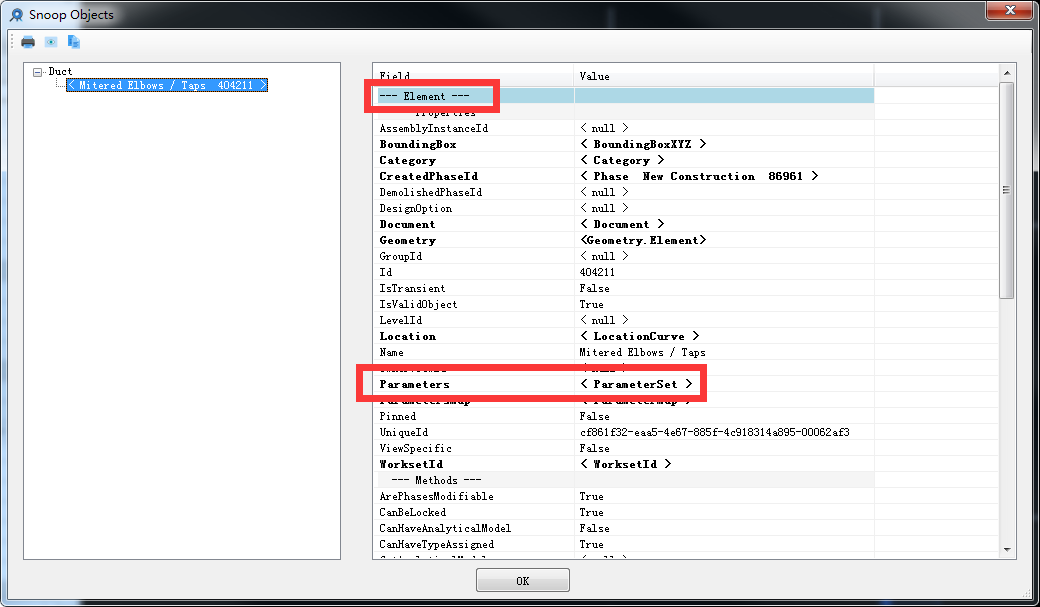Click the False value of CanHaveAnalyticalModel

[x=594, y=528]
